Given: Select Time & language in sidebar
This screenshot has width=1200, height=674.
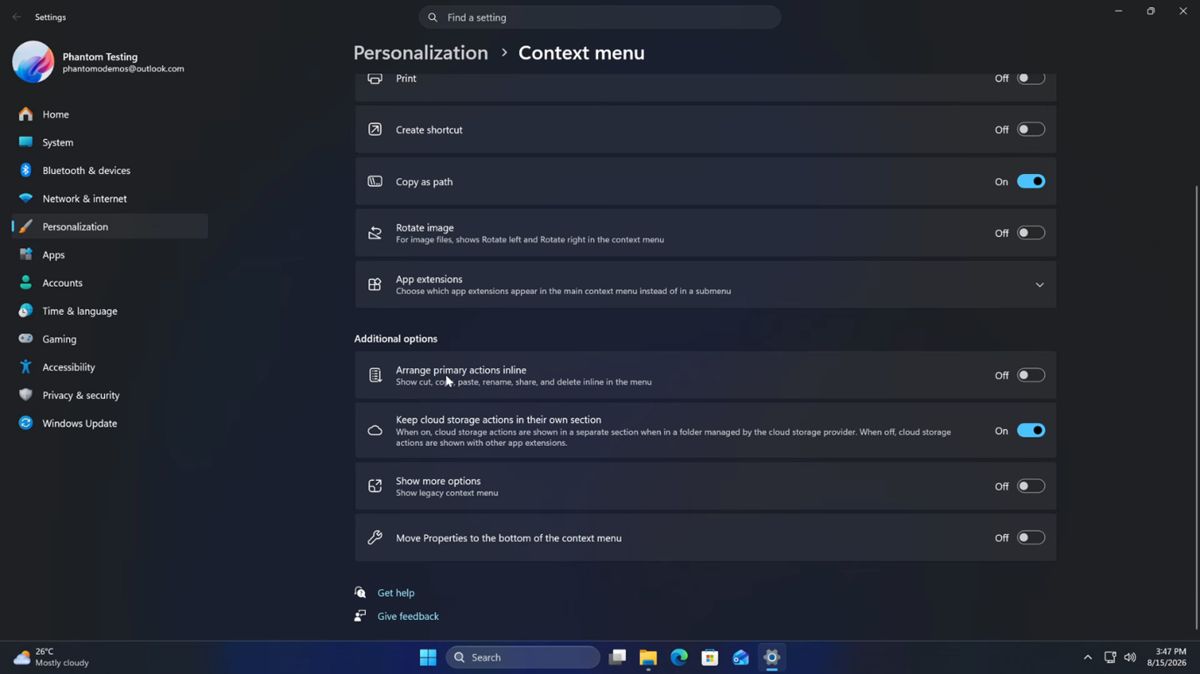Looking at the screenshot, I should [x=110, y=310].
